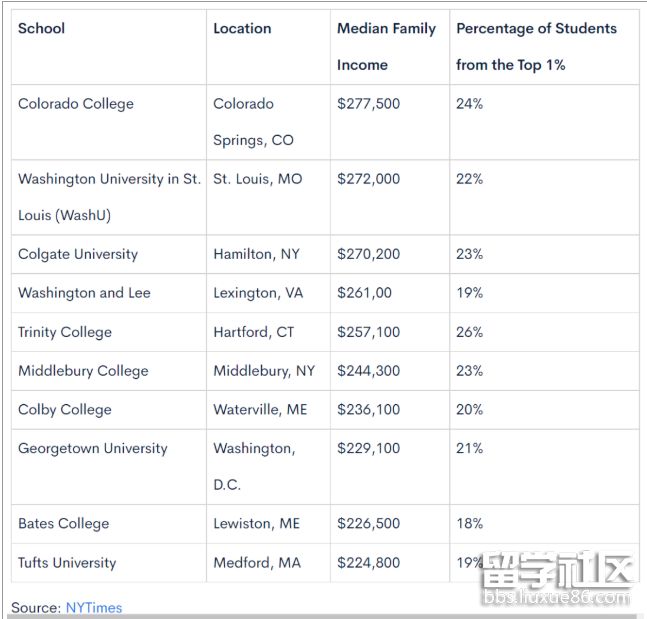Select the Tufts University cell

[67, 563]
